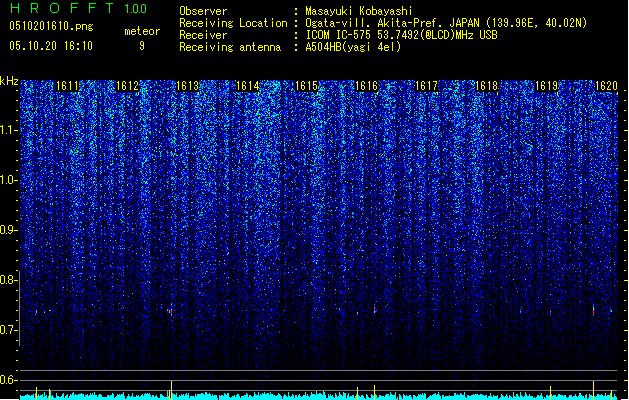Click the HROFFT 1.00 title text

coord(78,8)
